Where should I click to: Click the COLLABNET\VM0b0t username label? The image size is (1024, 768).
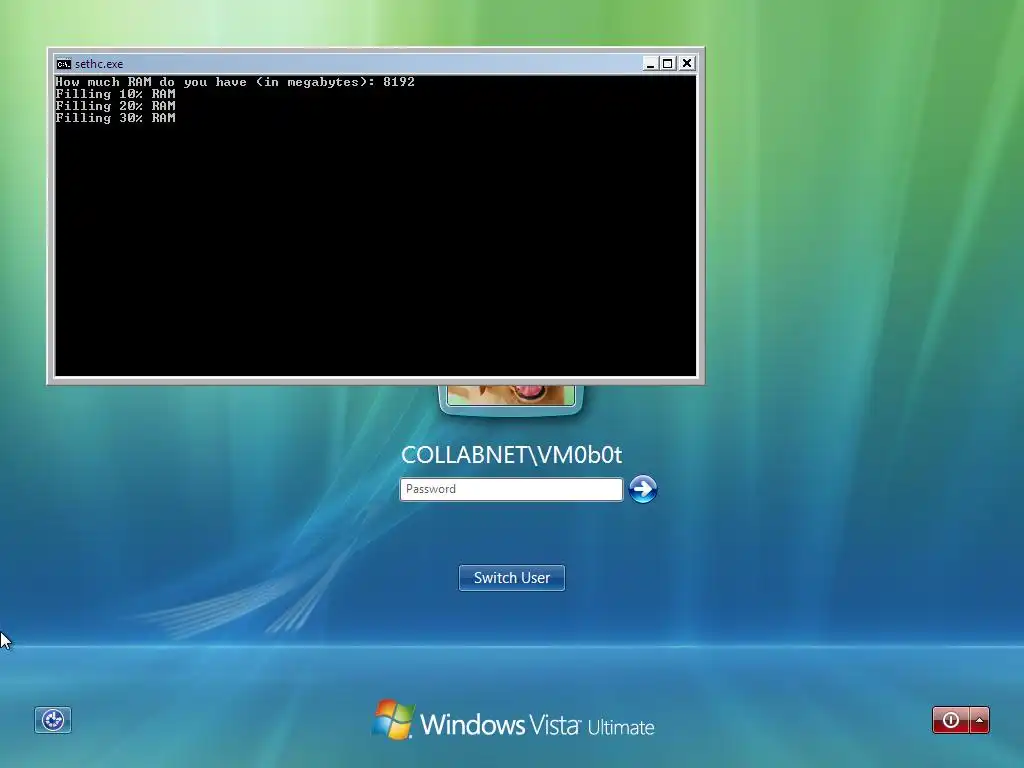coord(511,455)
